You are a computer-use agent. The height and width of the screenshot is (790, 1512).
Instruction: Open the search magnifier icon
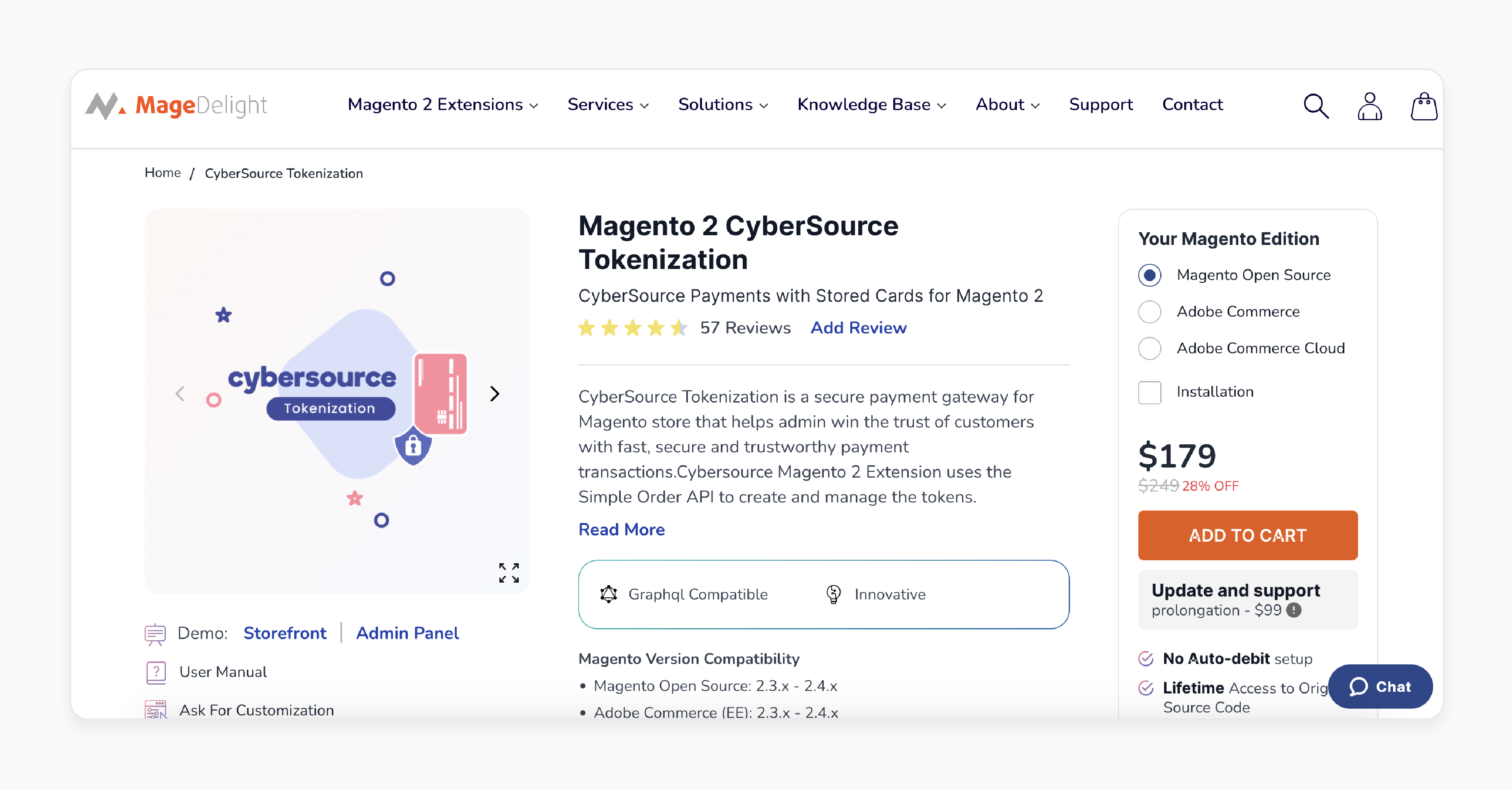click(x=1315, y=106)
